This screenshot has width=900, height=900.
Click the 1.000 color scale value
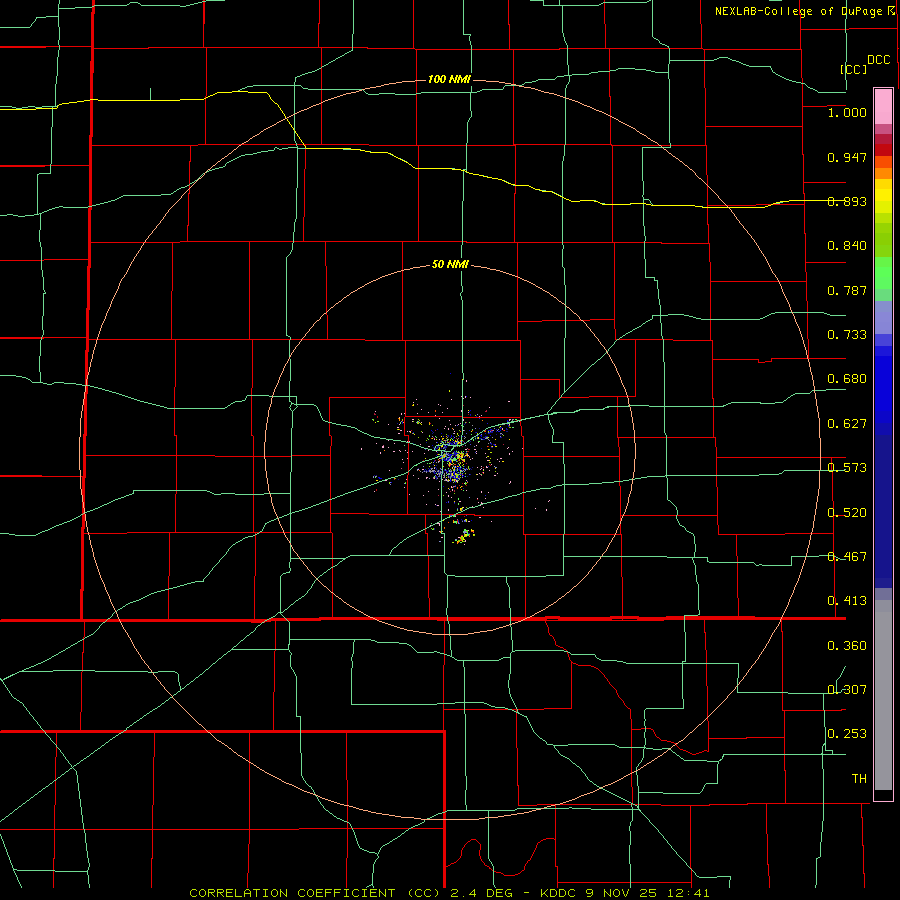(847, 112)
